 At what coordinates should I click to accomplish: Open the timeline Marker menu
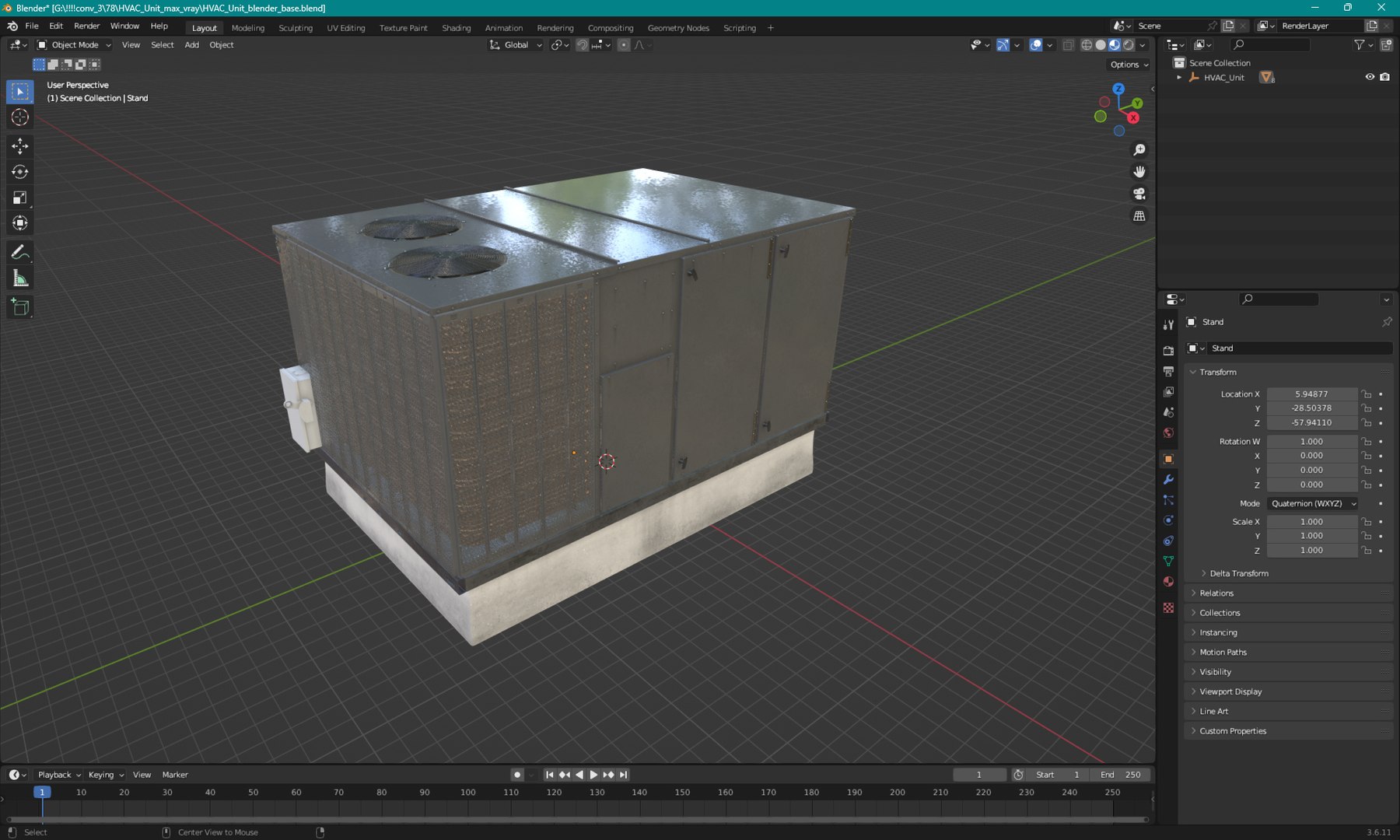(175, 775)
